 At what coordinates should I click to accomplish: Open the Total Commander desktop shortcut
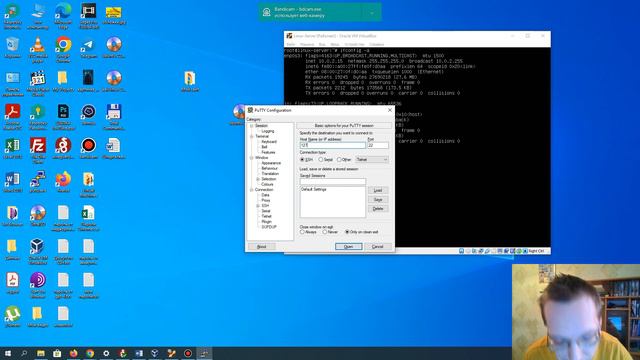114,116
